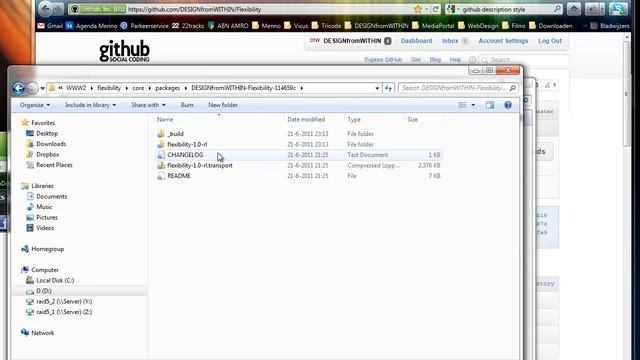The width and height of the screenshot is (640, 360).
Task: Open Pictures library
Action: pyautogui.click(x=47, y=218)
